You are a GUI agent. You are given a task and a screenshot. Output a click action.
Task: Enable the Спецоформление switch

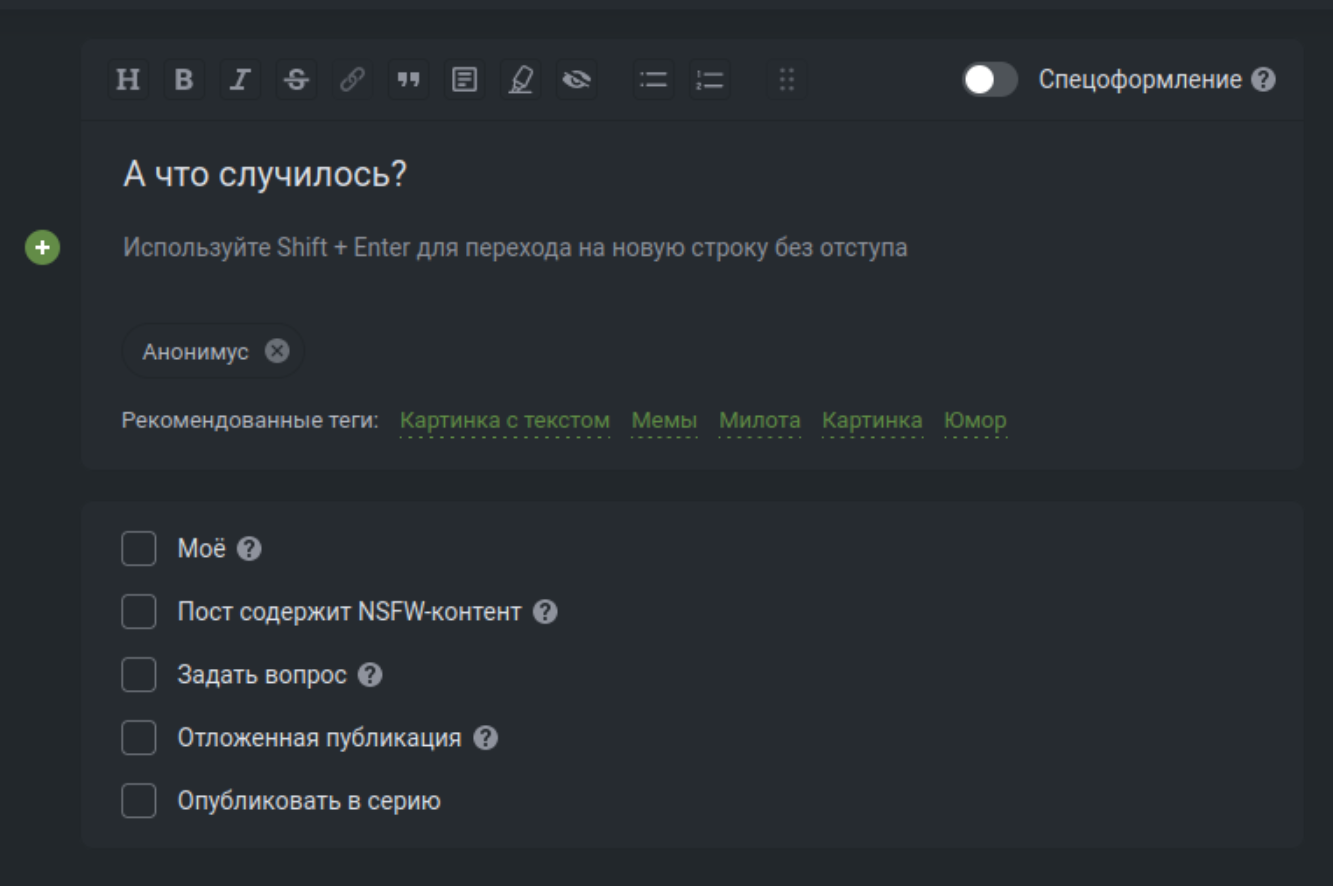[x=990, y=80]
